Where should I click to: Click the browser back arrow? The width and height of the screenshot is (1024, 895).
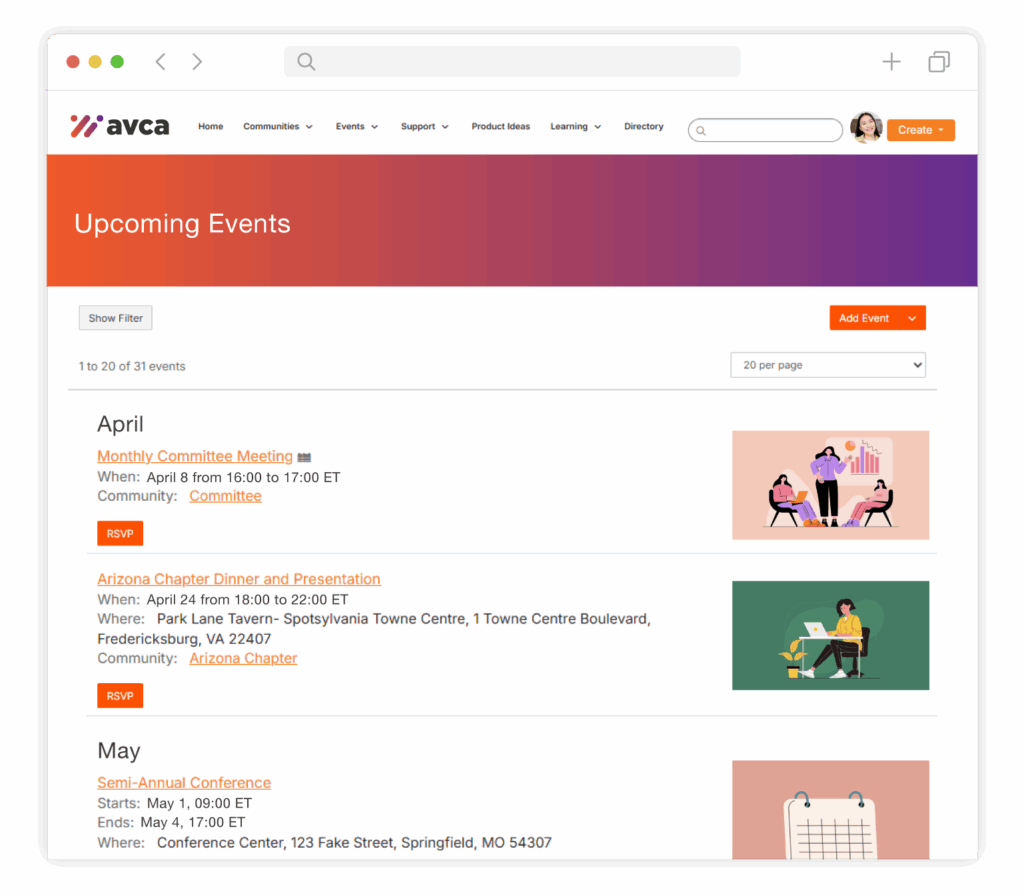coord(160,62)
